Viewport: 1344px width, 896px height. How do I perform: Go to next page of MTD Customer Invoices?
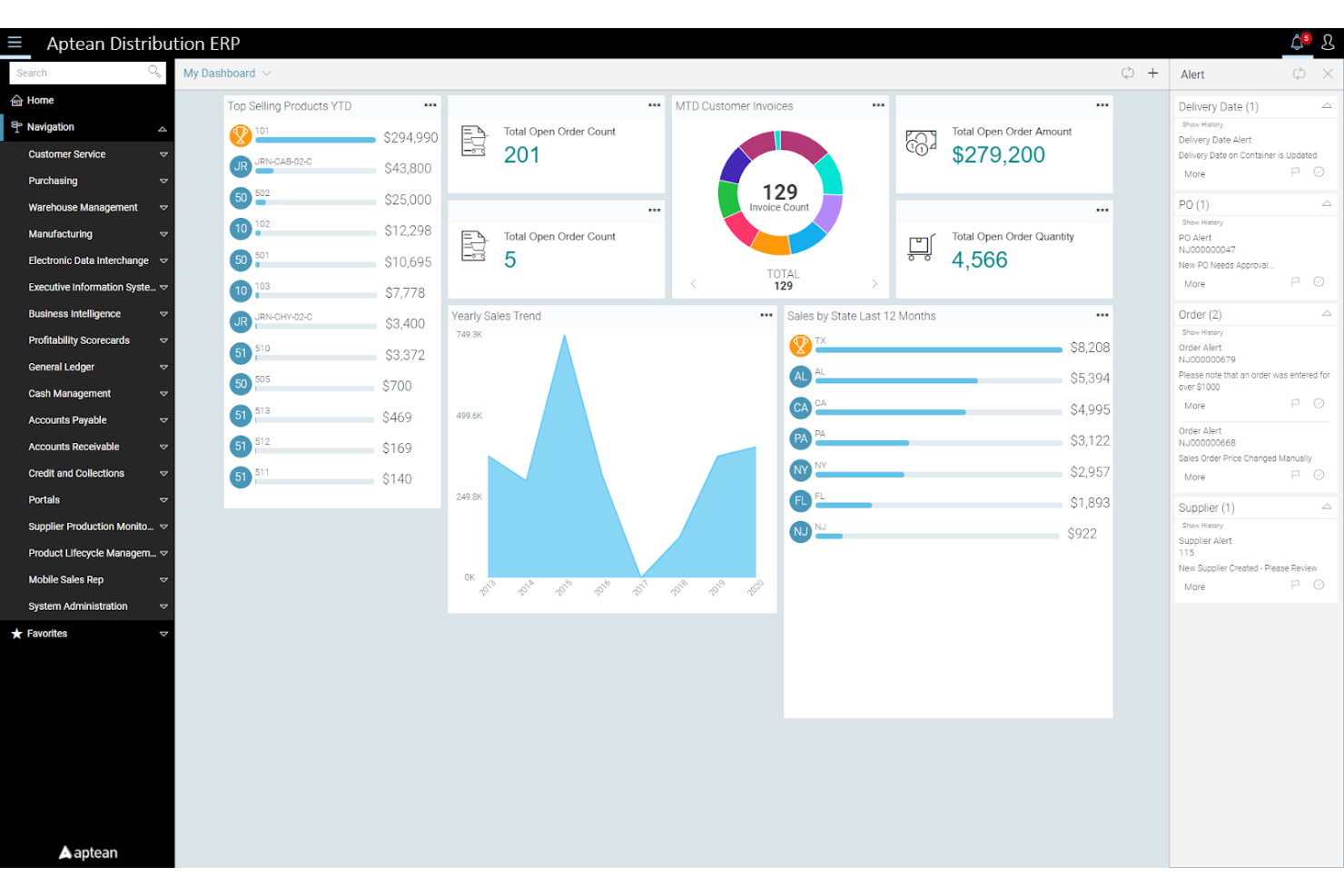(875, 283)
